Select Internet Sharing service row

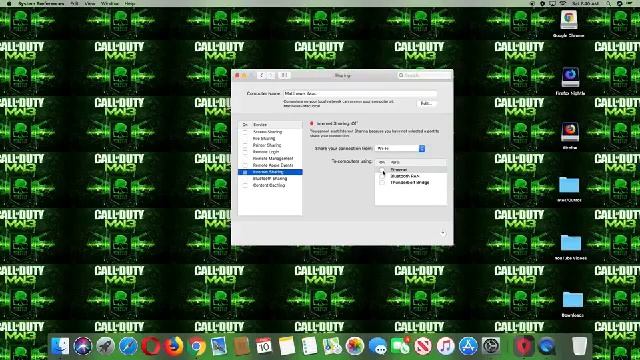270,172
